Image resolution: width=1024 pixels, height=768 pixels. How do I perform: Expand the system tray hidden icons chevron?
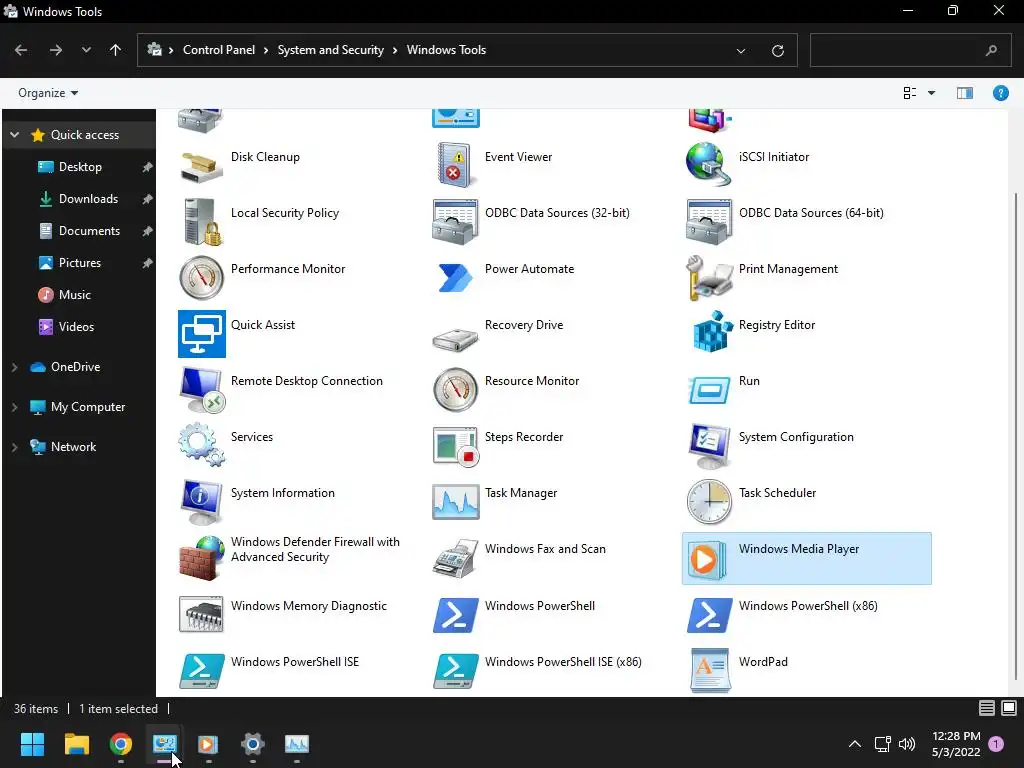[x=854, y=744]
